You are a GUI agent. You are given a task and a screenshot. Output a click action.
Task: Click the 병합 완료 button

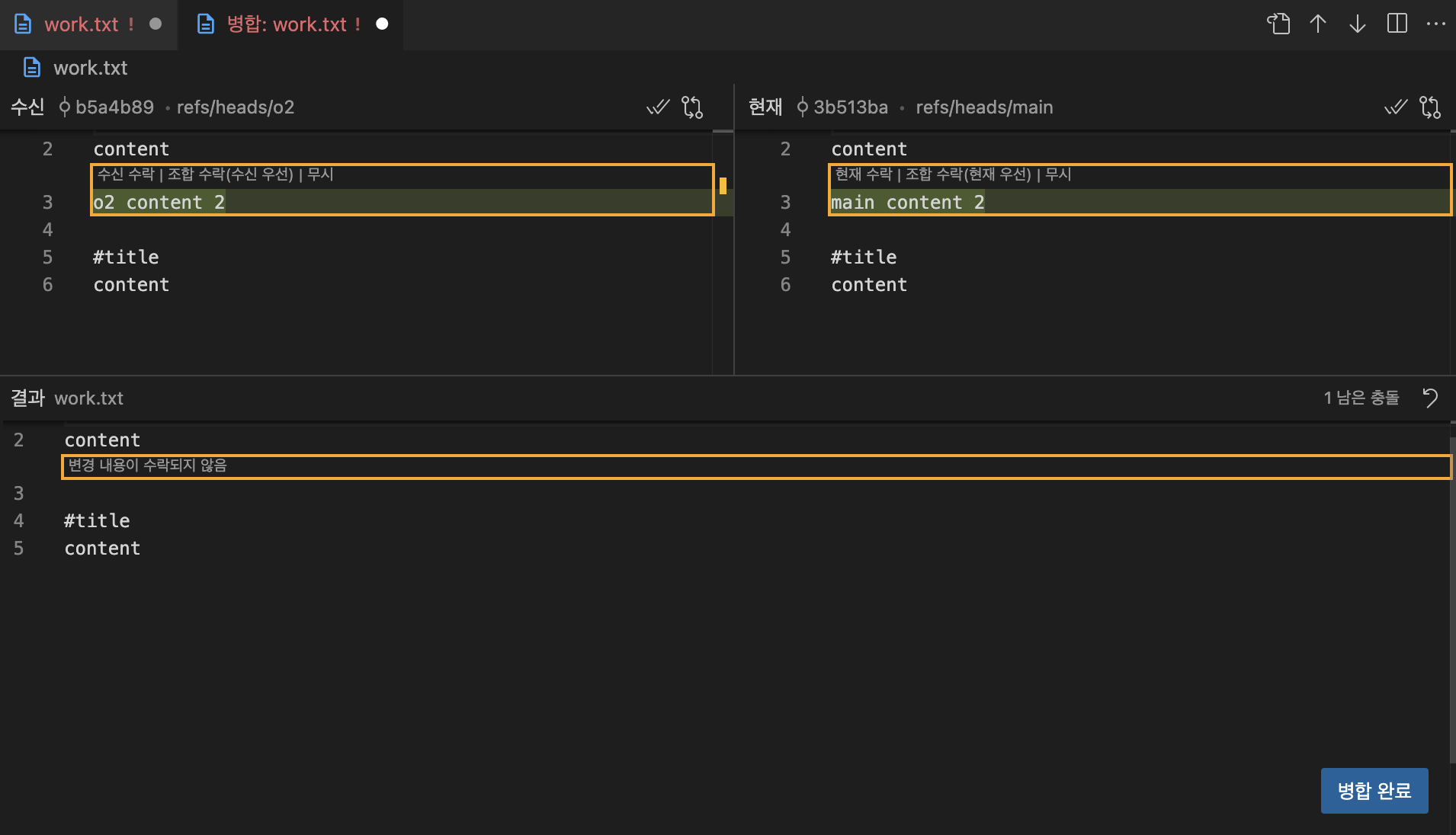pyautogui.click(x=1374, y=791)
